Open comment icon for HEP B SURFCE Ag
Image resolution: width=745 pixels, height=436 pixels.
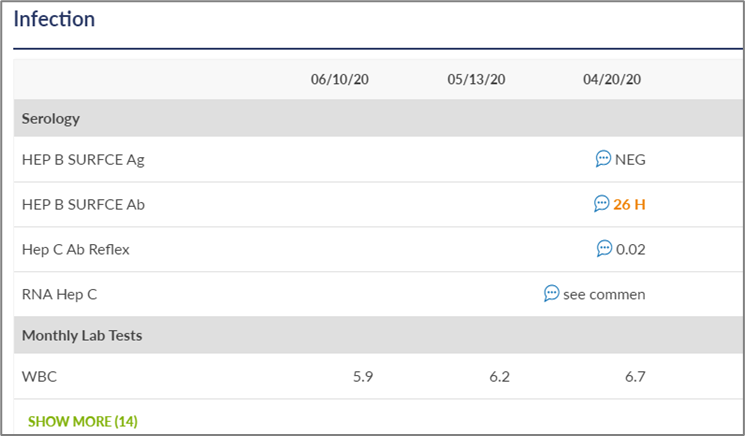603,159
